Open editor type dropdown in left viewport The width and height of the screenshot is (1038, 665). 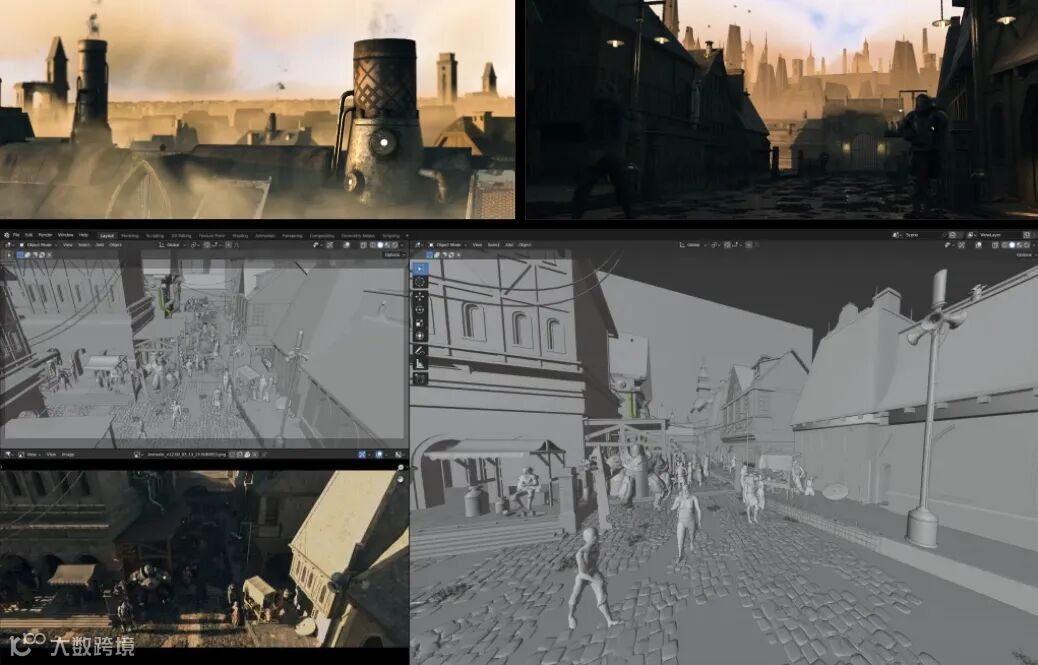[x=8, y=245]
